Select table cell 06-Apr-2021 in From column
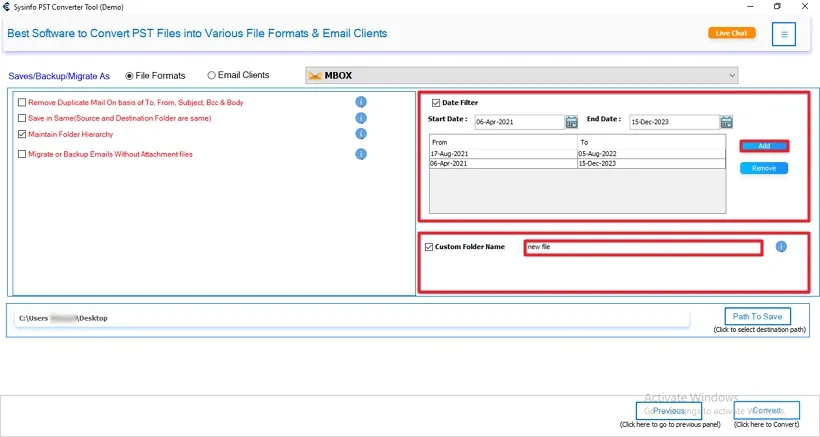 tap(503, 164)
